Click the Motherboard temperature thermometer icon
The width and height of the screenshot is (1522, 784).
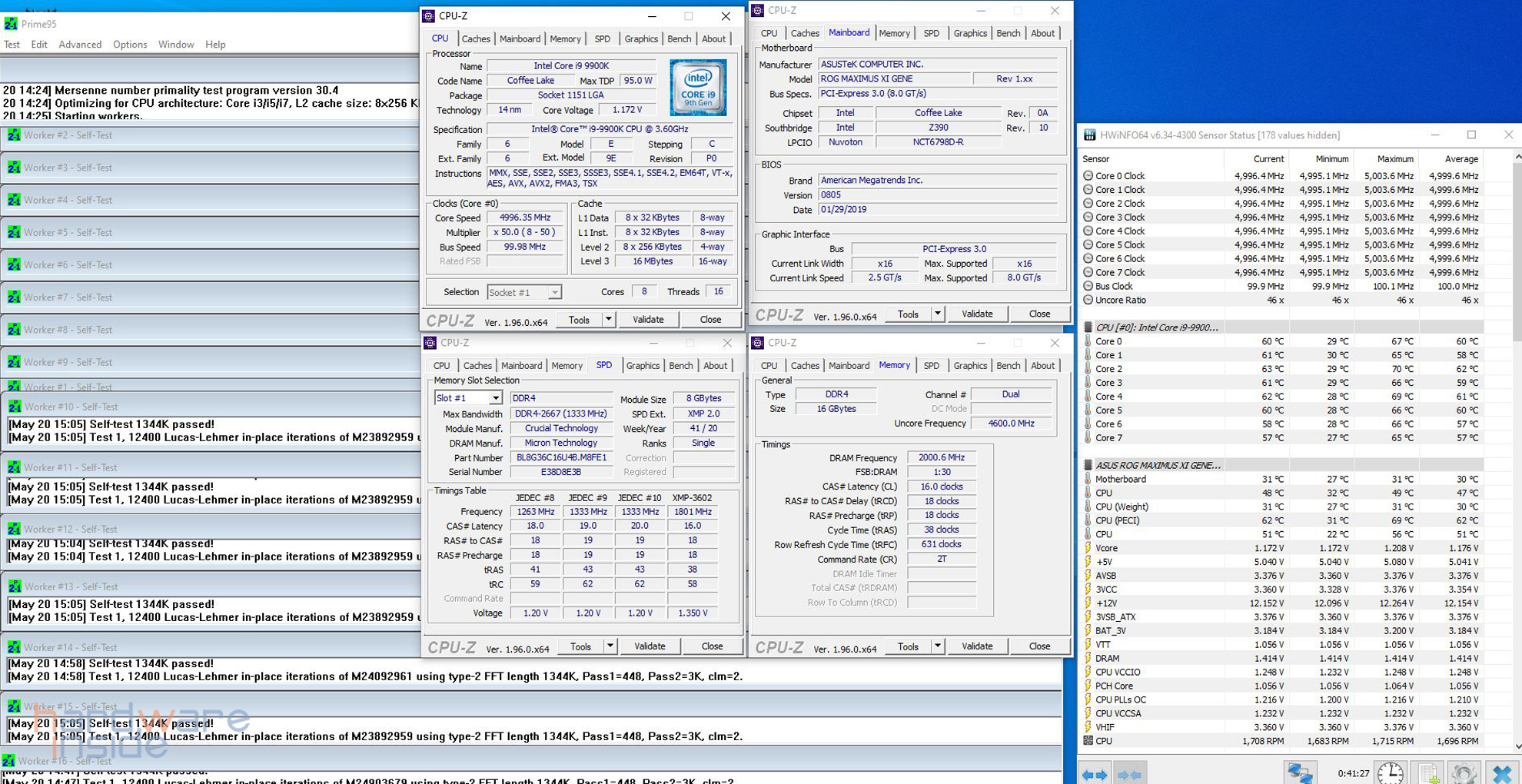pos(1088,479)
